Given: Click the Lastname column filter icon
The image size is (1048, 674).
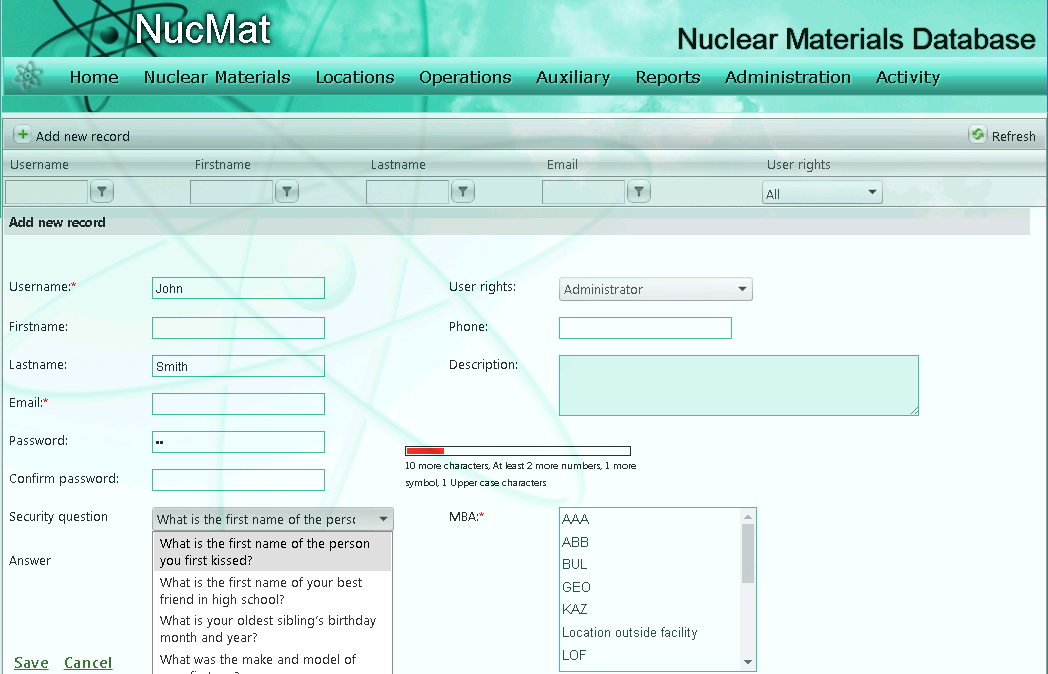Looking at the screenshot, I should point(463,192).
